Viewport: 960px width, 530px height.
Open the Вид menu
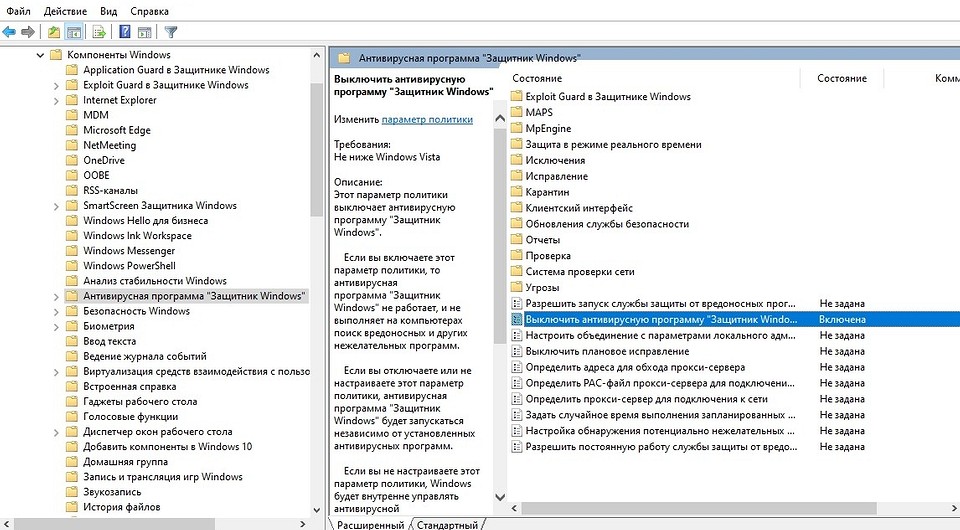108,10
